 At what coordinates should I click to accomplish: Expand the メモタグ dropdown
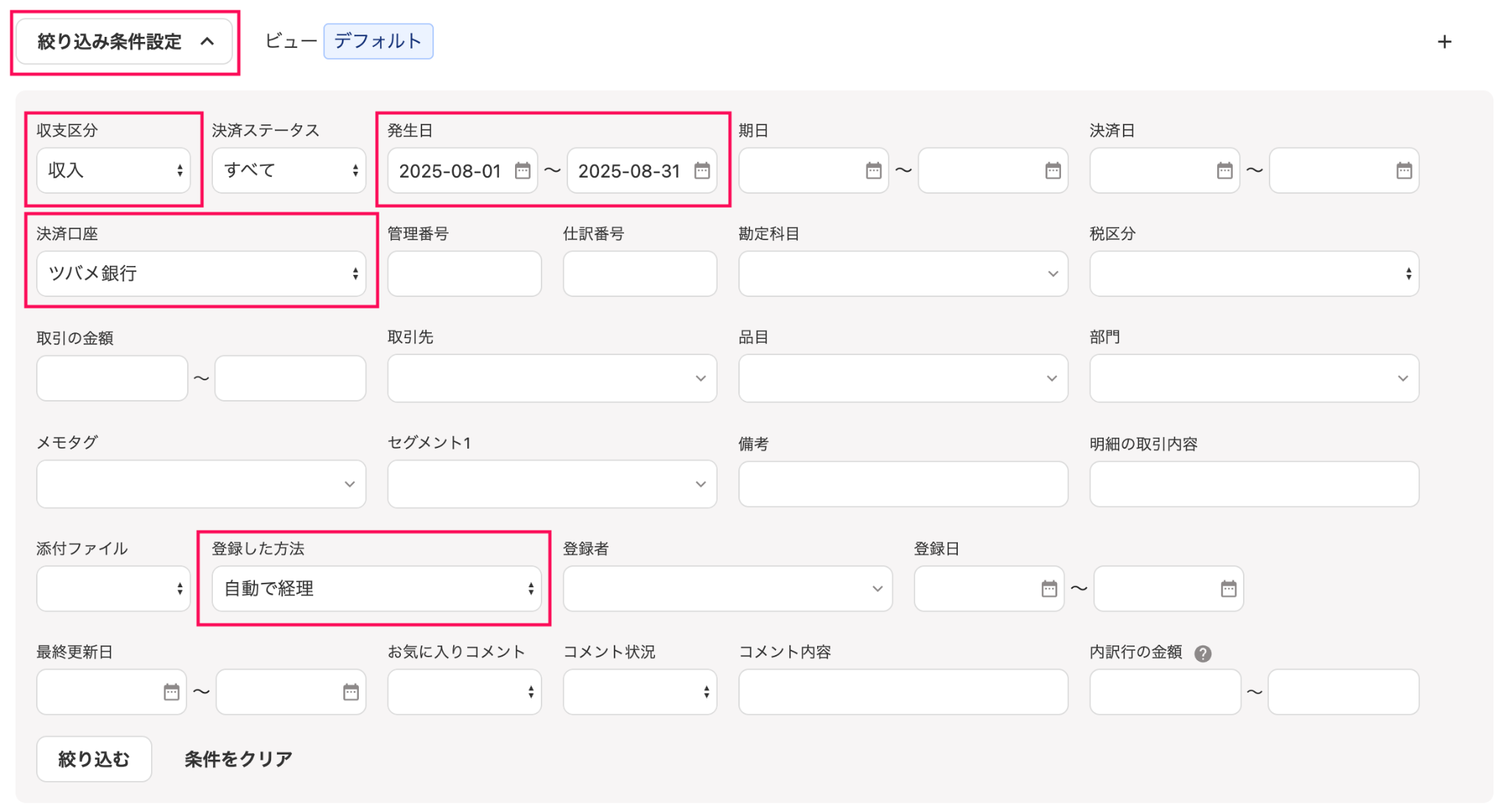tap(201, 484)
